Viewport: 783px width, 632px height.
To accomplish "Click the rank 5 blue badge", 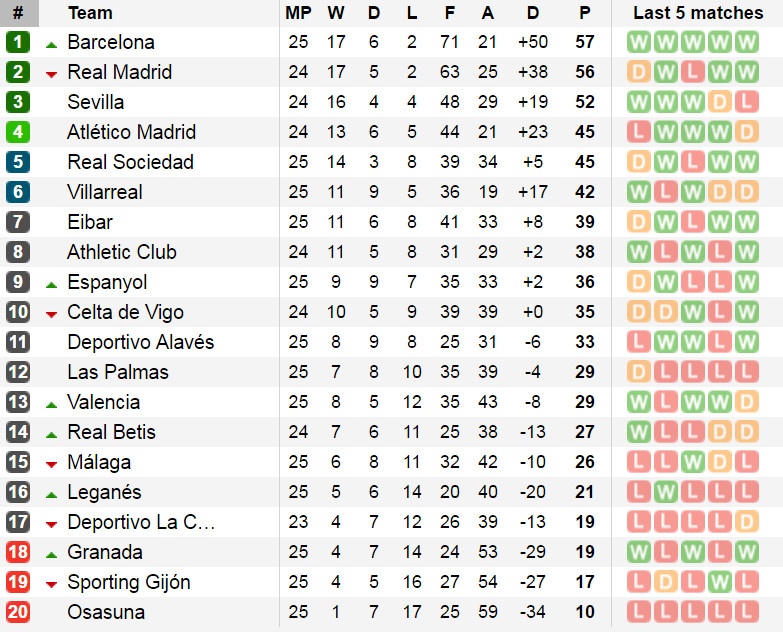I will click(18, 162).
